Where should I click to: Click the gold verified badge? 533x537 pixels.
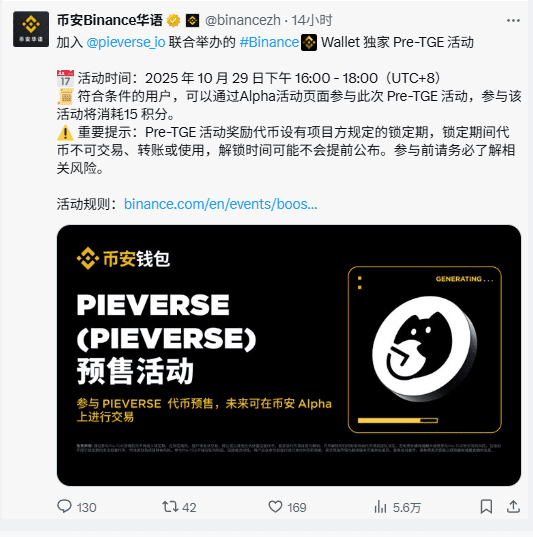pyautogui.click(x=173, y=21)
